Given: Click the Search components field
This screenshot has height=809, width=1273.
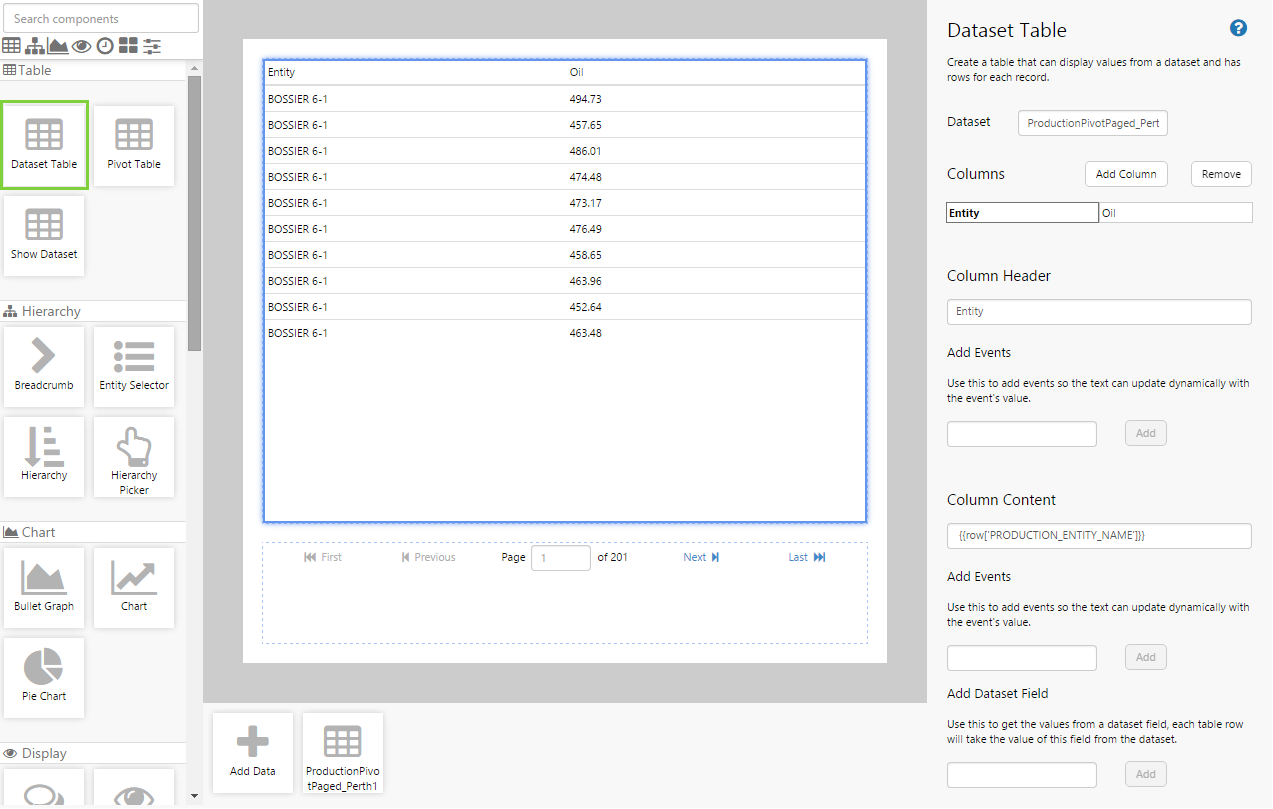Looking at the screenshot, I should coord(100,18).
